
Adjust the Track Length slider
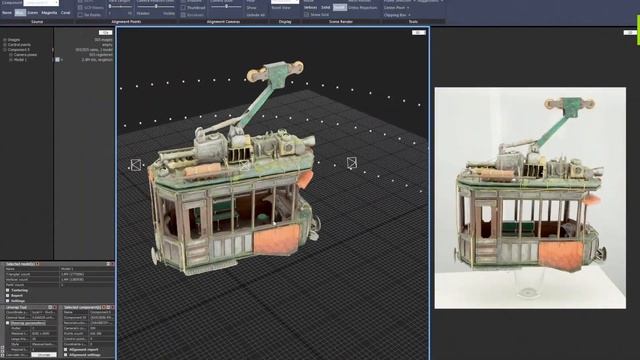point(120,7)
